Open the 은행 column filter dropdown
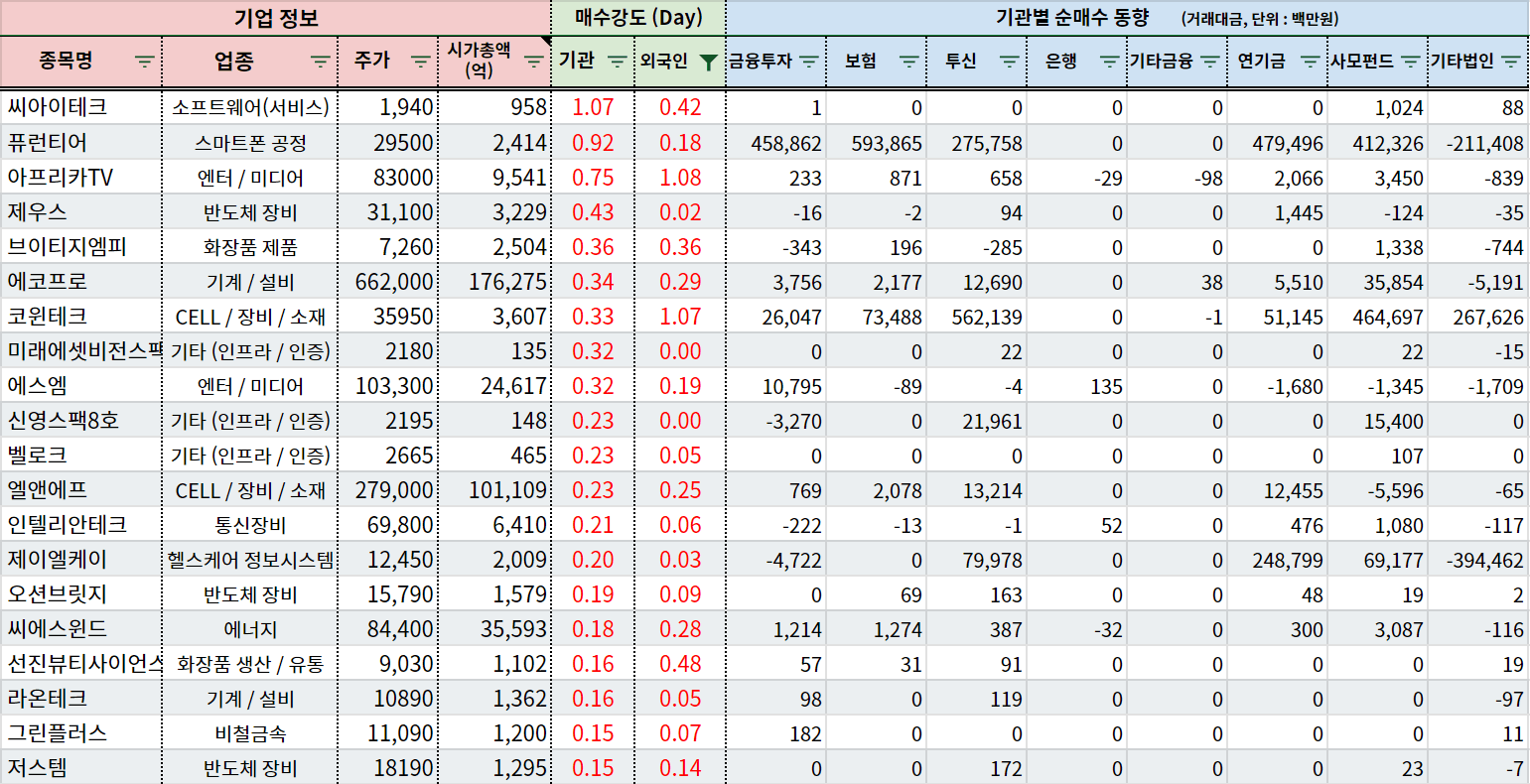Image resolution: width=1530 pixels, height=784 pixels. click(1110, 62)
